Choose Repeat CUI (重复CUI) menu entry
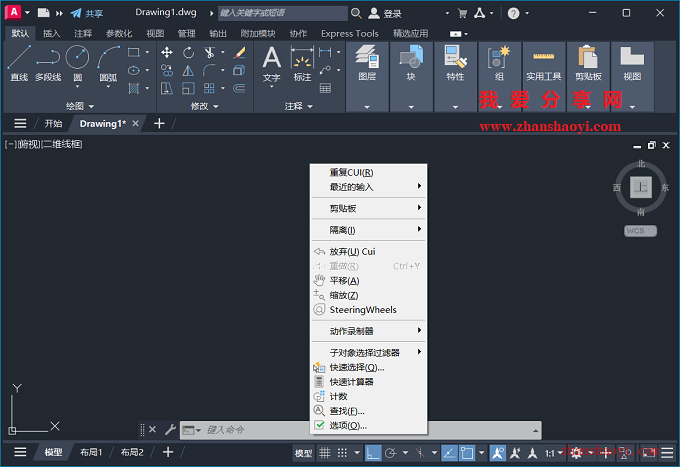This screenshot has width=680, height=467. (x=369, y=172)
